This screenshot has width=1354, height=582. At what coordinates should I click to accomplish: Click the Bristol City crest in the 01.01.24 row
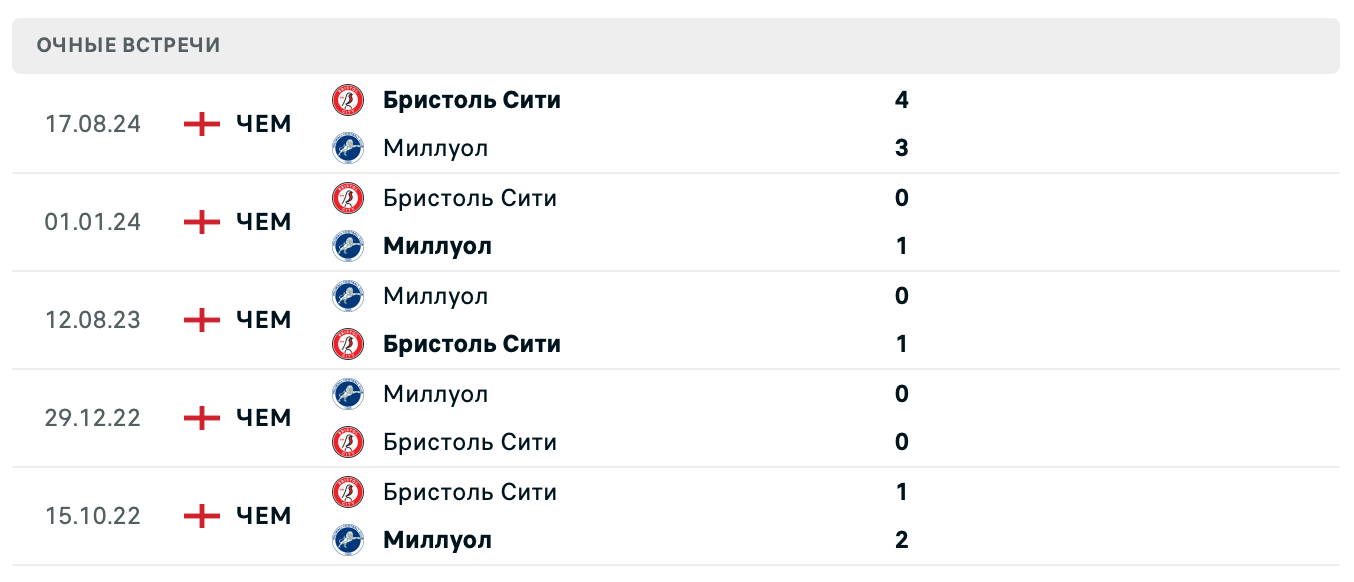[349, 198]
